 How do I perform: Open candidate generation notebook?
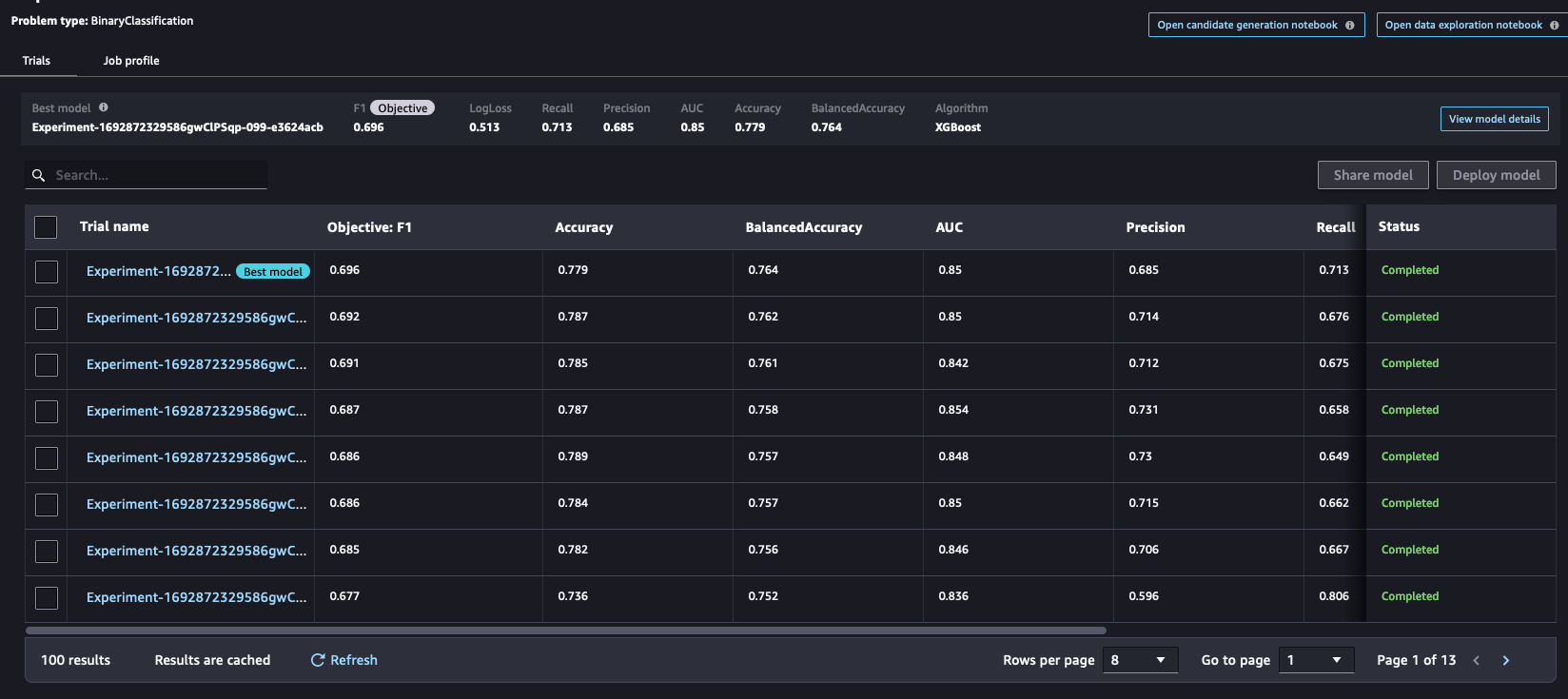pos(1257,25)
